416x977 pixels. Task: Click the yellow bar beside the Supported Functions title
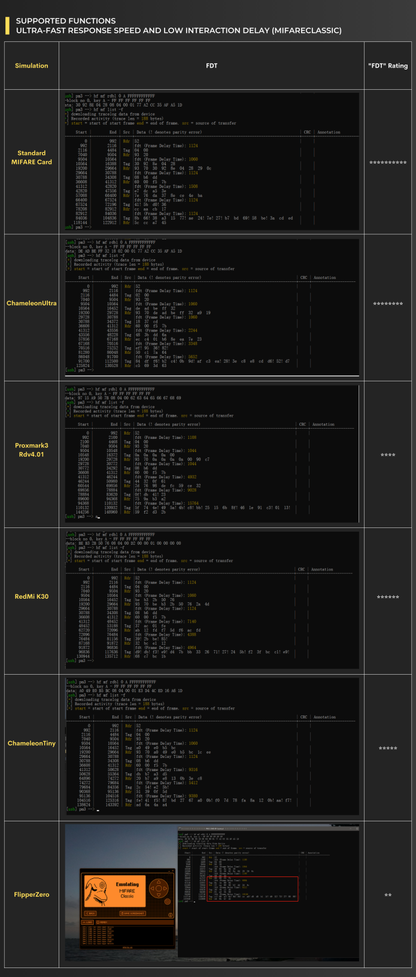pos(6,25)
